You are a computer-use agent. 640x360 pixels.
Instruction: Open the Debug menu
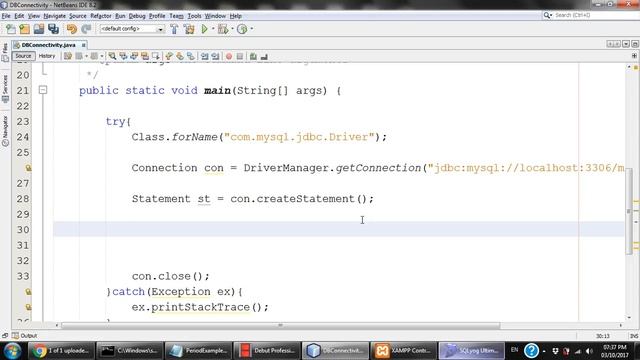137,16
